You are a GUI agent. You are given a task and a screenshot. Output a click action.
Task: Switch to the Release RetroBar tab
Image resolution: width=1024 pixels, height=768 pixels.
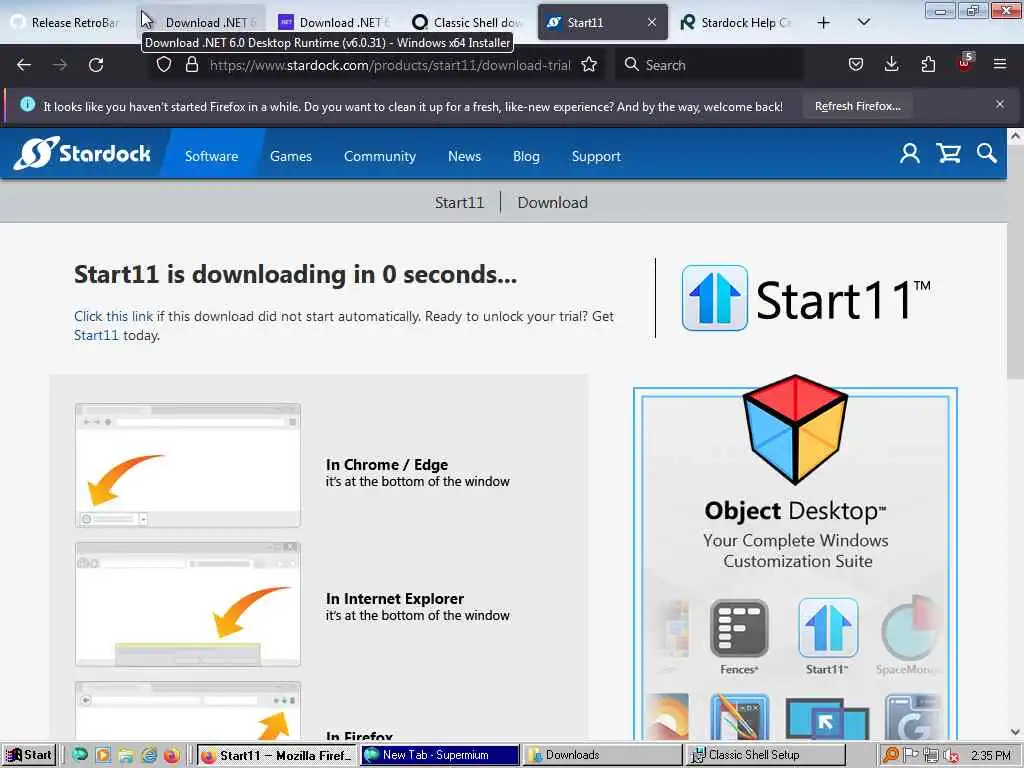click(67, 23)
